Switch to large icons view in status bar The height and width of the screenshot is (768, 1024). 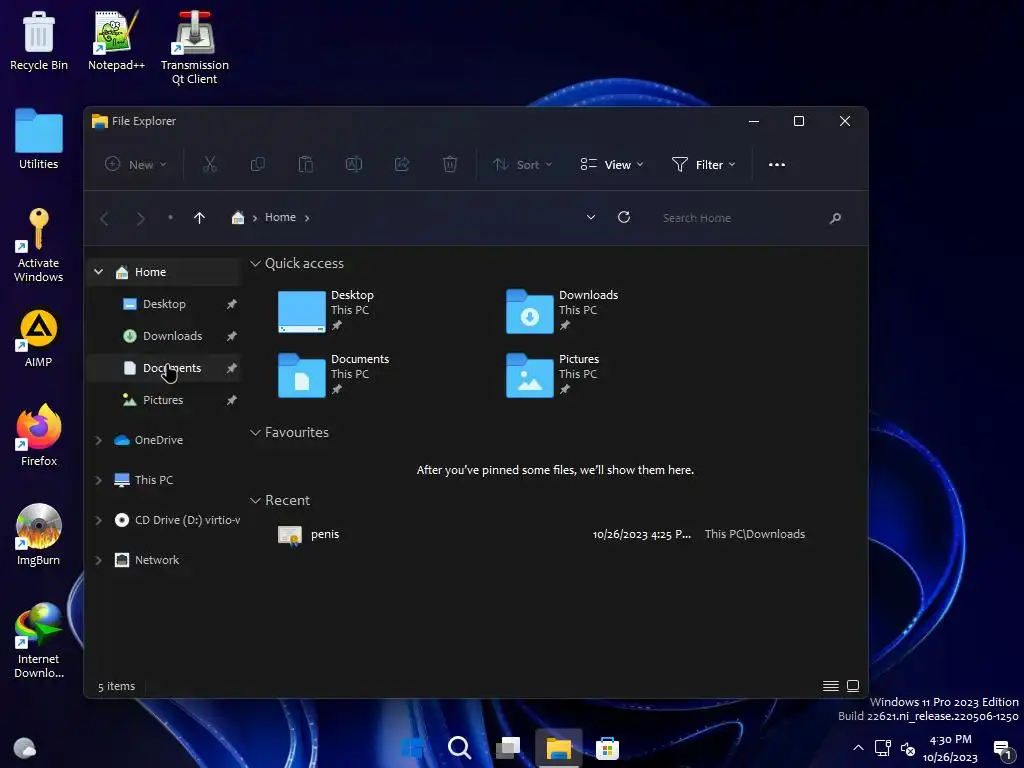853,686
